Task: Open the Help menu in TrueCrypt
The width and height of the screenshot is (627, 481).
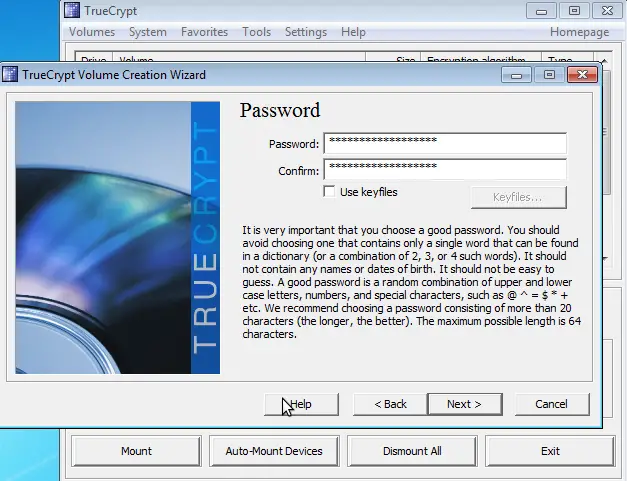Action: point(353,32)
